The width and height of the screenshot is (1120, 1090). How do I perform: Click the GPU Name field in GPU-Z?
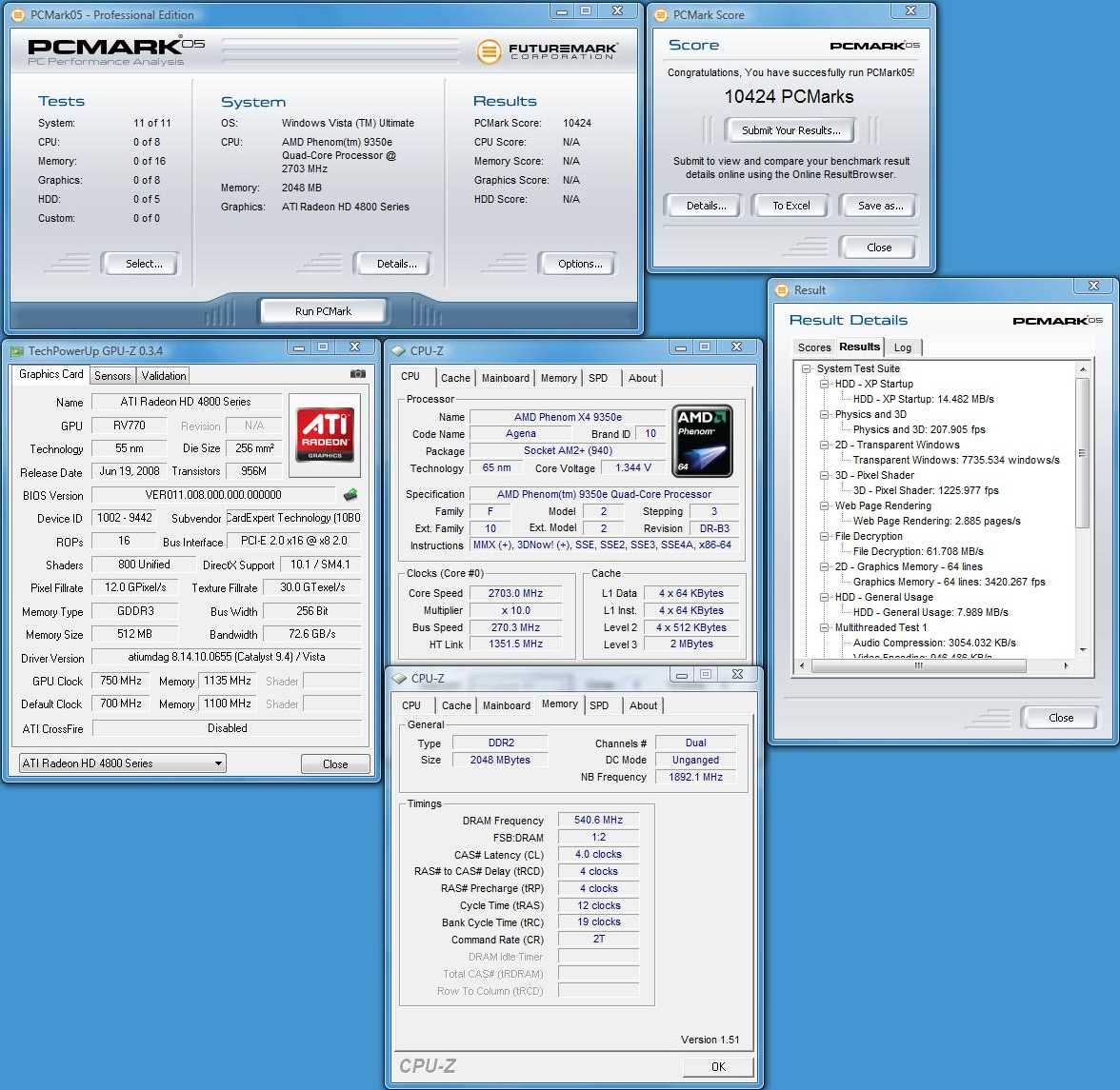[x=187, y=402]
